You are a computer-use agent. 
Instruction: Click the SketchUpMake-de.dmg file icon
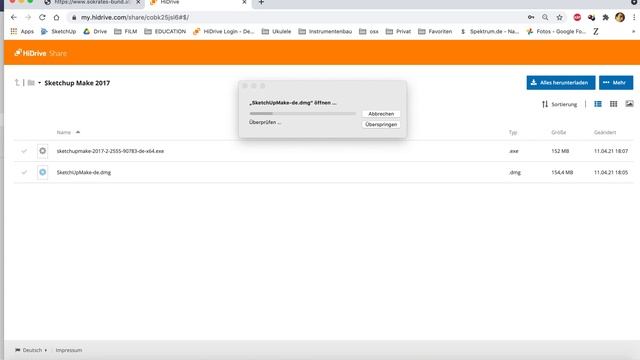tap(42, 172)
